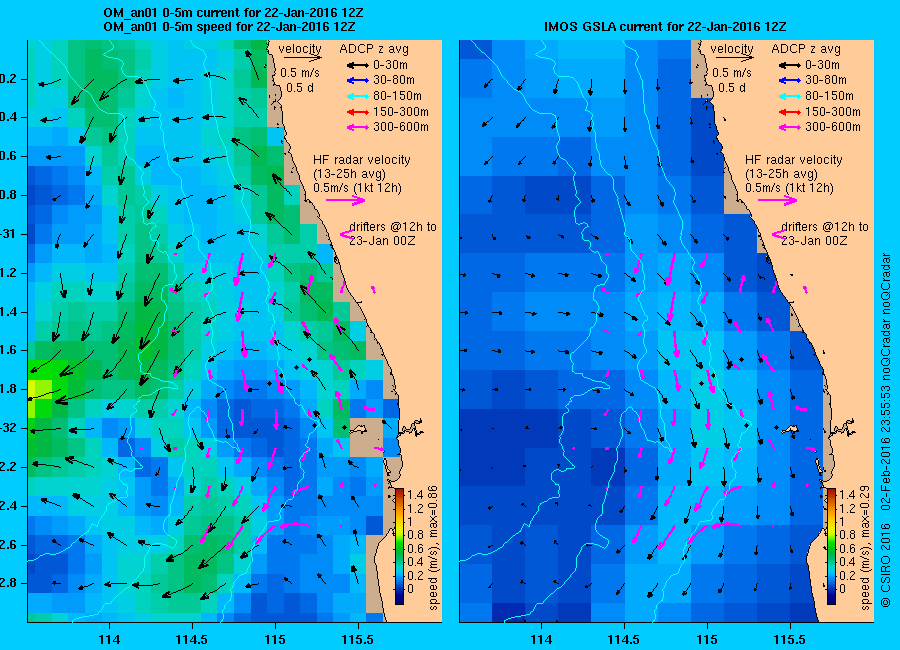900x650 pixels.
Task: Click longitude label 115 under left map
Action: [275, 640]
